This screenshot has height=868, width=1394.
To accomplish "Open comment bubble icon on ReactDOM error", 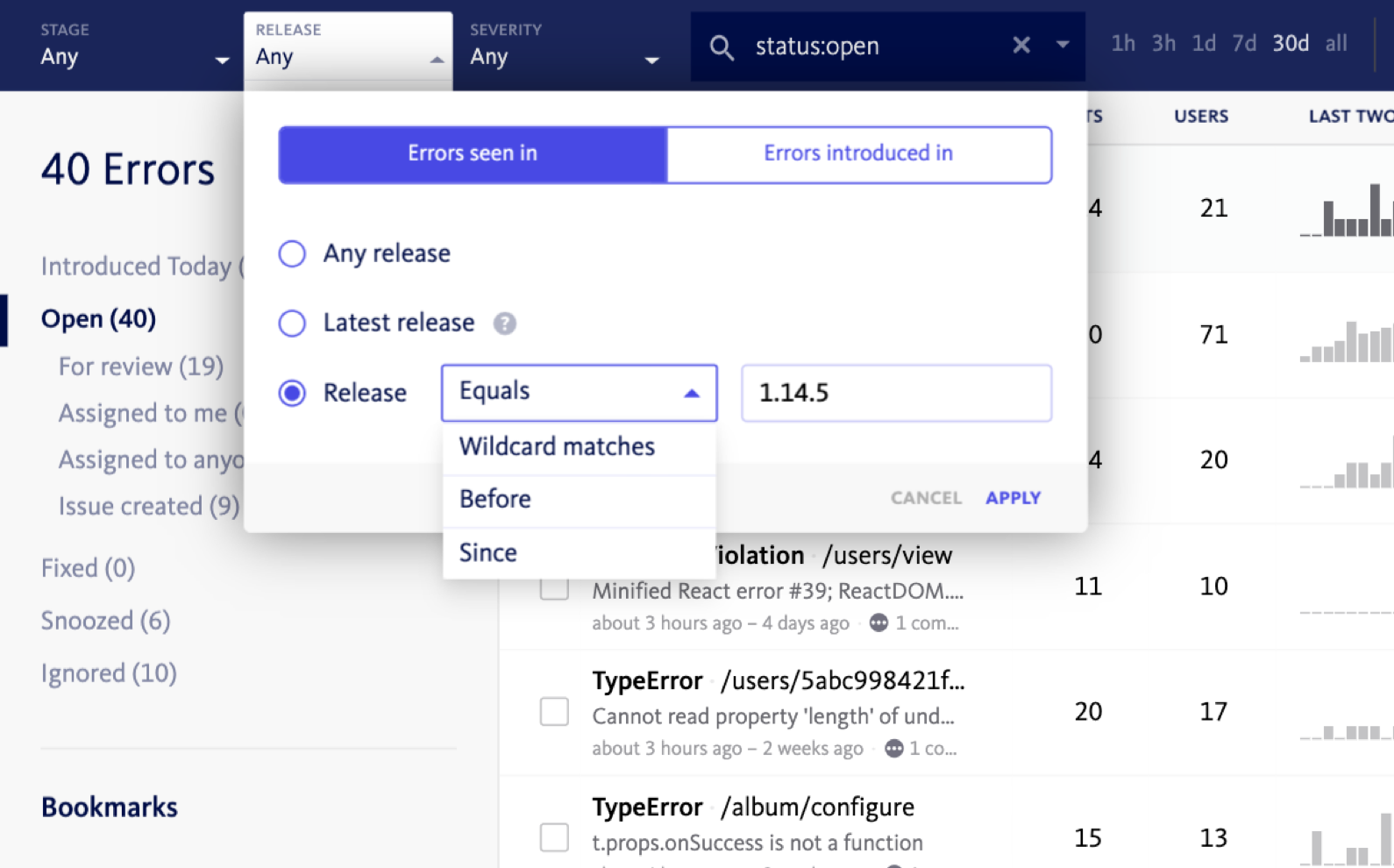I will tap(878, 623).
